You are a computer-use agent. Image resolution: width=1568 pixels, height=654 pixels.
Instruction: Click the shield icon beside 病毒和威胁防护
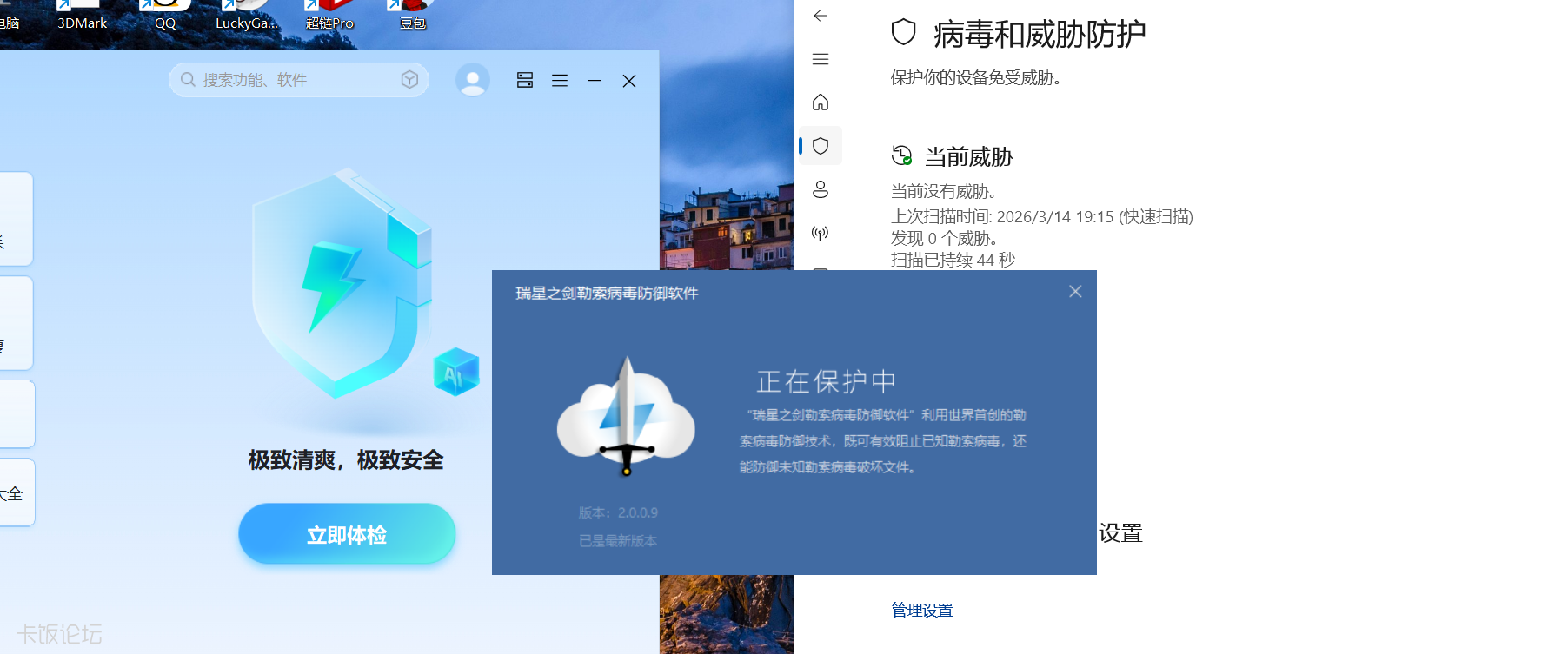coord(904,33)
